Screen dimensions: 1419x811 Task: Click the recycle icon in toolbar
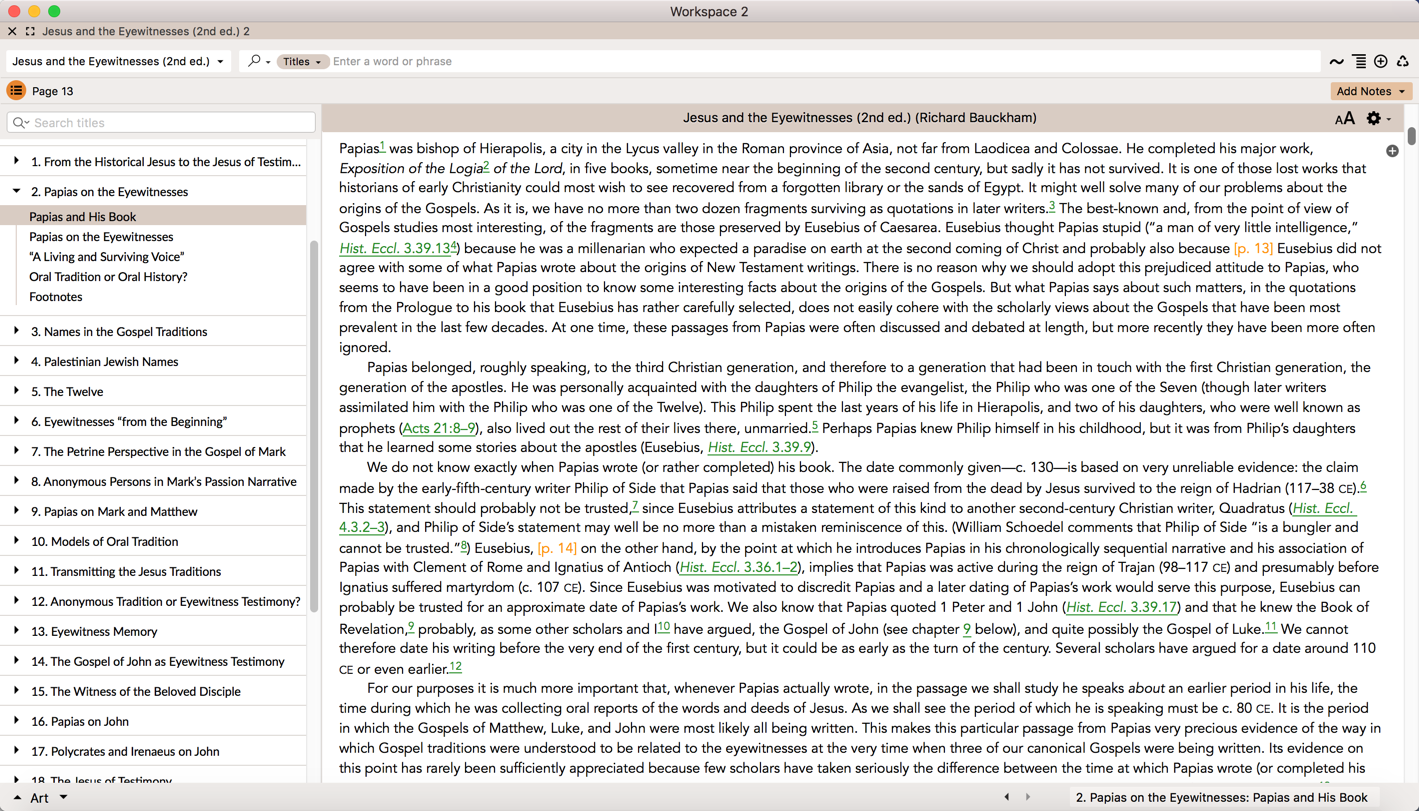(x=1403, y=62)
